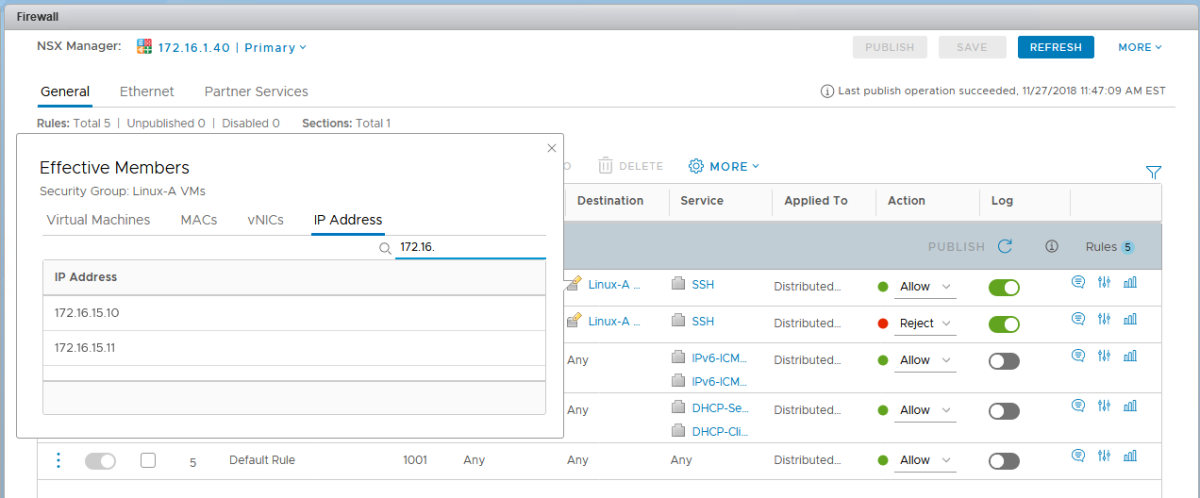Close the Effective Members popup
The image size is (1200, 498).
click(551, 148)
